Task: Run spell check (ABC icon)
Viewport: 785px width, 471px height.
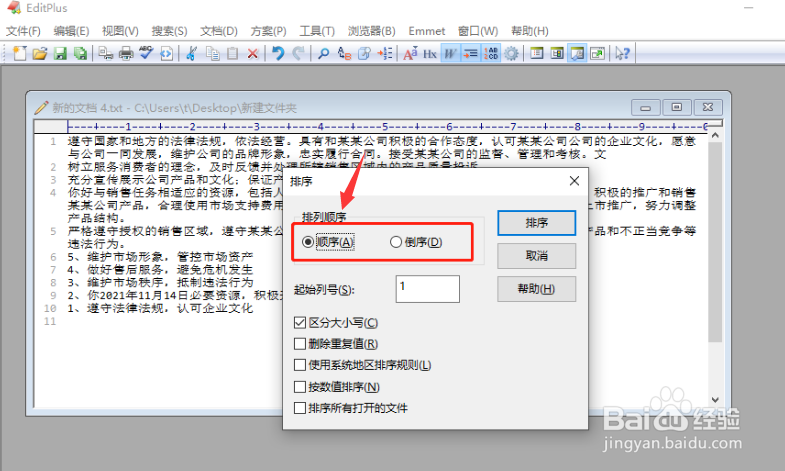Action: [146, 53]
